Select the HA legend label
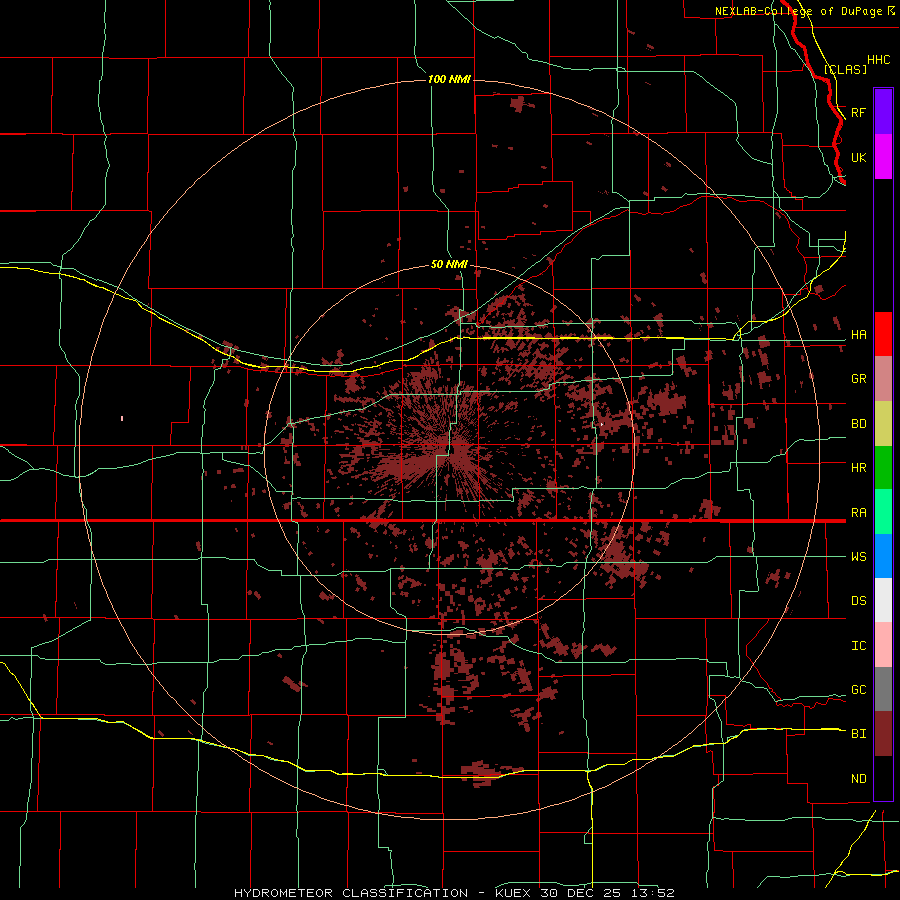 (x=858, y=334)
